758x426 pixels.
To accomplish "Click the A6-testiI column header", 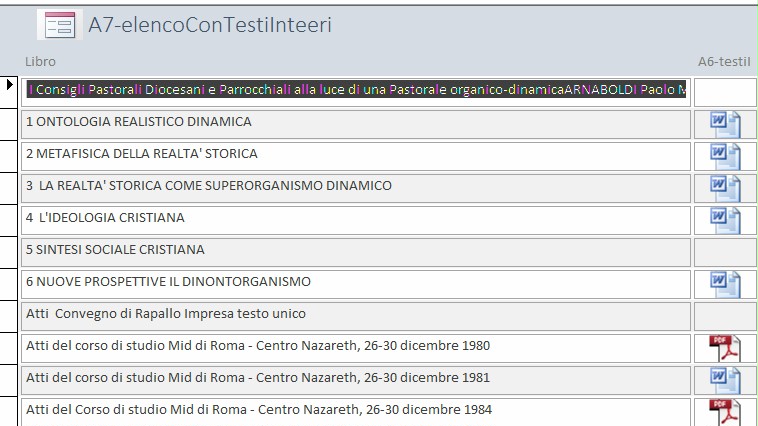I will point(724,61).
